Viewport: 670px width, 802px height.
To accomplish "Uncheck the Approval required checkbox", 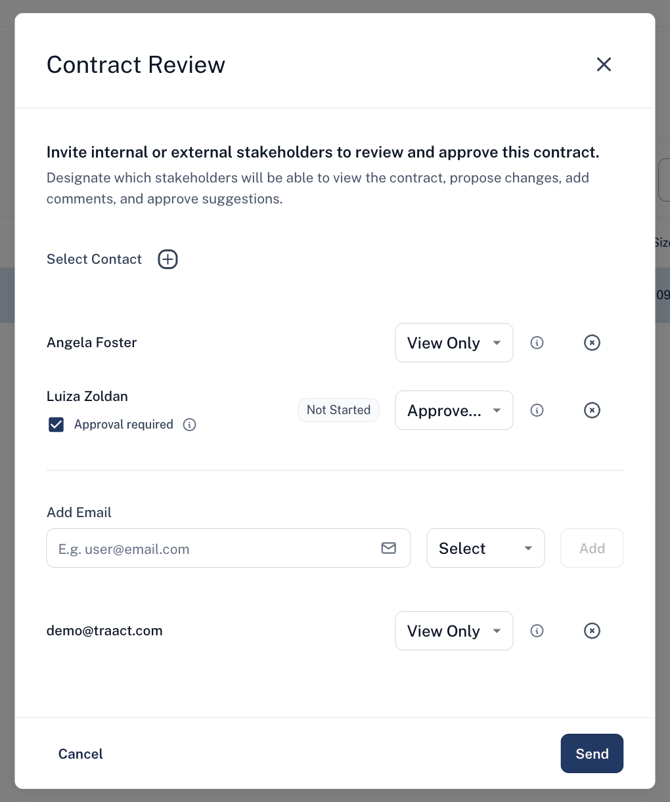I will point(56,425).
